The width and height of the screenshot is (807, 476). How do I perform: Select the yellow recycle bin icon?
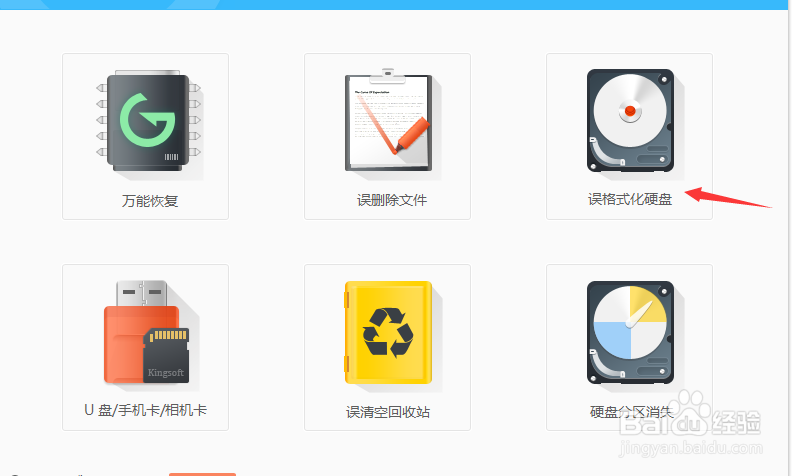tap(388, 332)
